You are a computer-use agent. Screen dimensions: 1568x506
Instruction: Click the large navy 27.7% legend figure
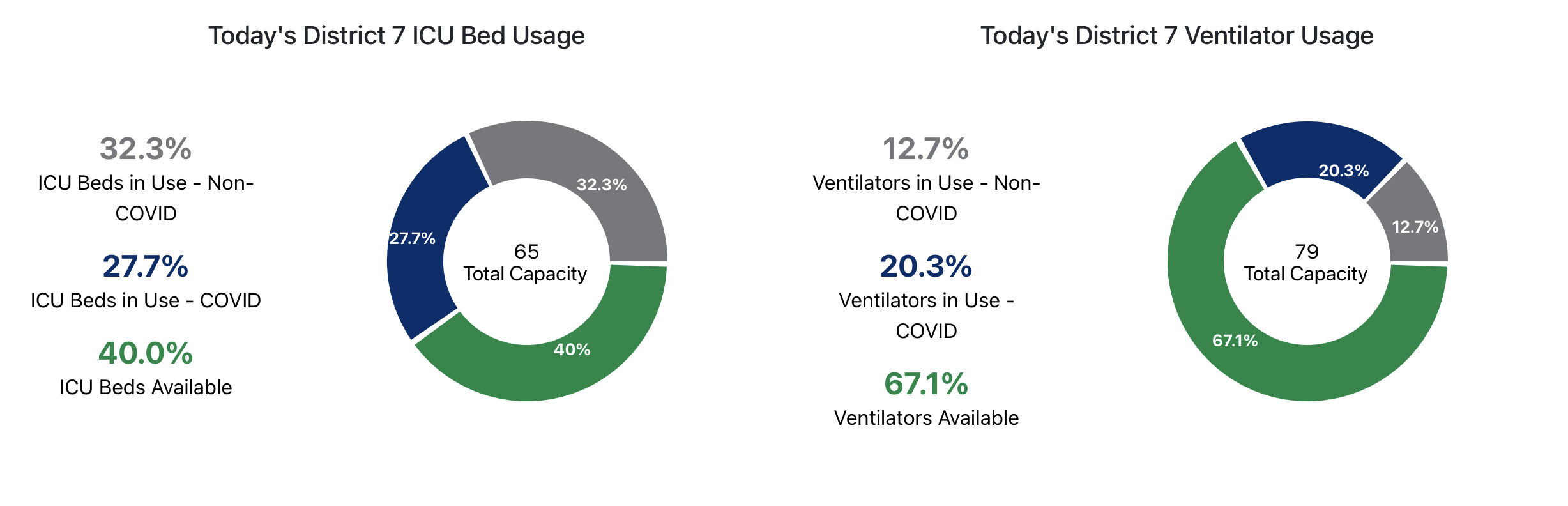146,266
